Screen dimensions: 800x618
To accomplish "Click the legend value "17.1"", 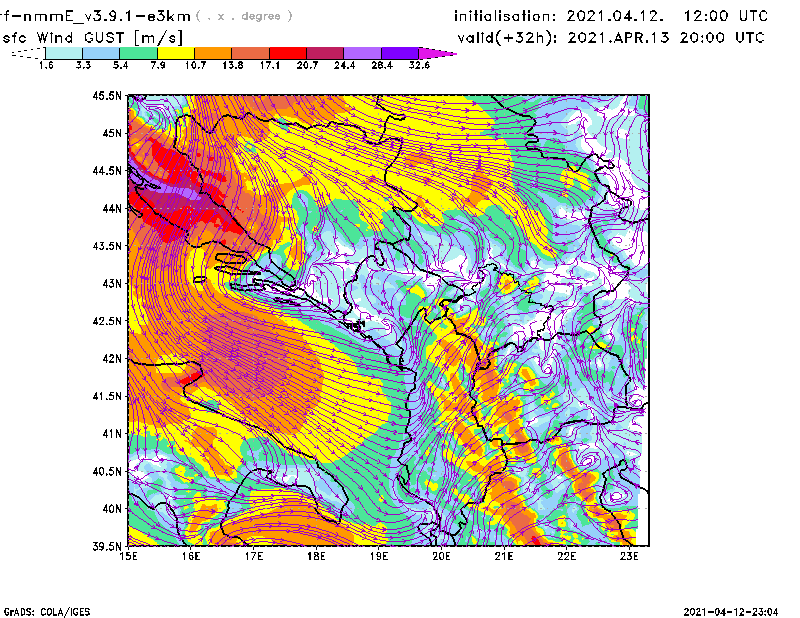I will [270, 65].
